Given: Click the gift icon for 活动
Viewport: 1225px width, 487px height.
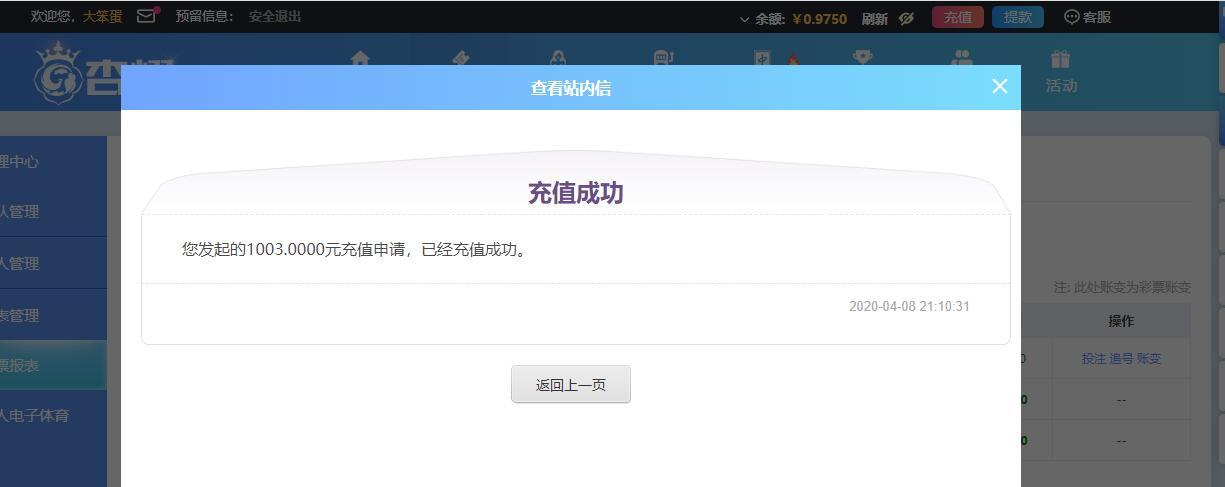Looking at the screenshot, I should 1060,60.
